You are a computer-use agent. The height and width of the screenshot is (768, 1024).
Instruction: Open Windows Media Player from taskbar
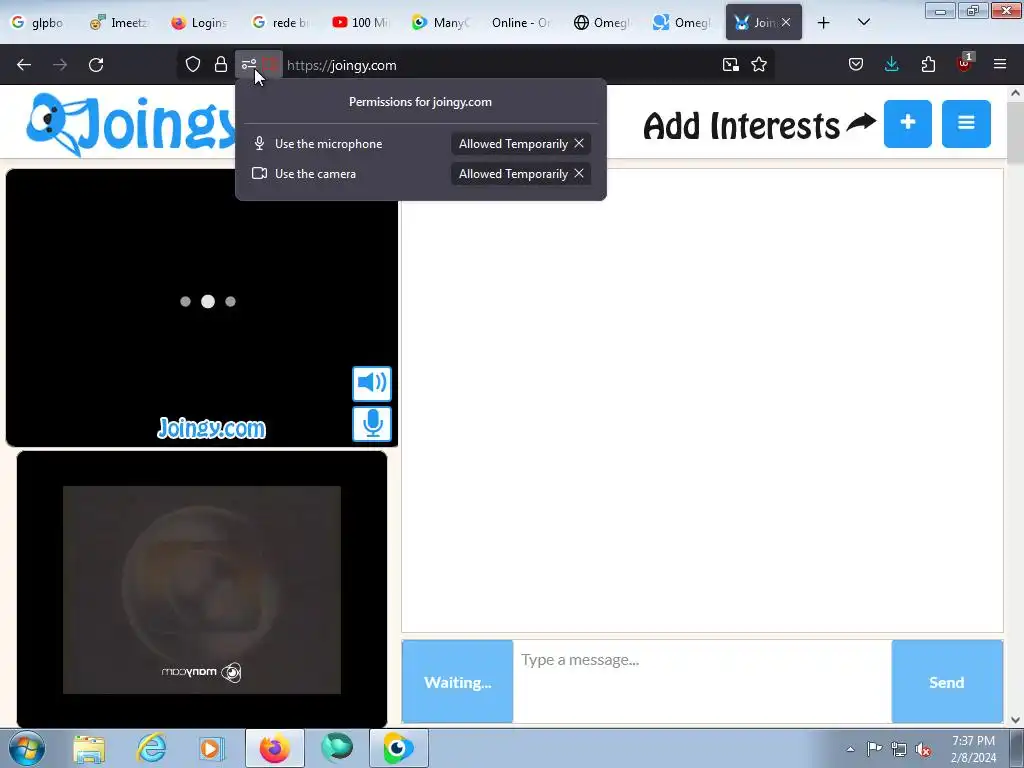(x=211, y=748)
